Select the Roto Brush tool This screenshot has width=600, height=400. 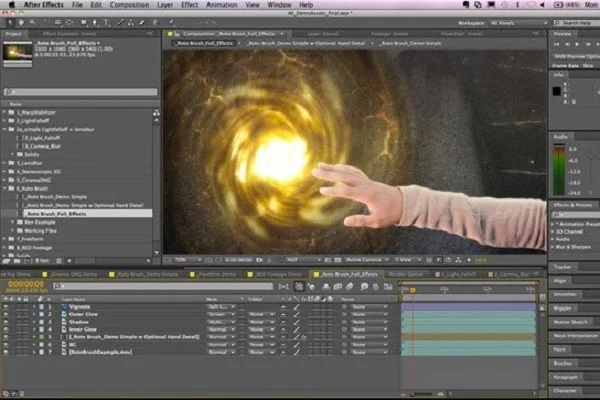156,23
